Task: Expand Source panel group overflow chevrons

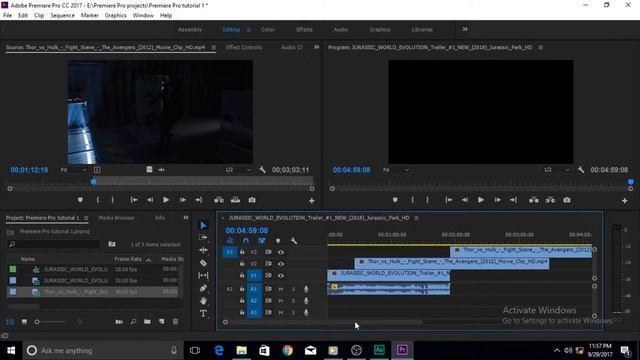Action: click(316, 47)
